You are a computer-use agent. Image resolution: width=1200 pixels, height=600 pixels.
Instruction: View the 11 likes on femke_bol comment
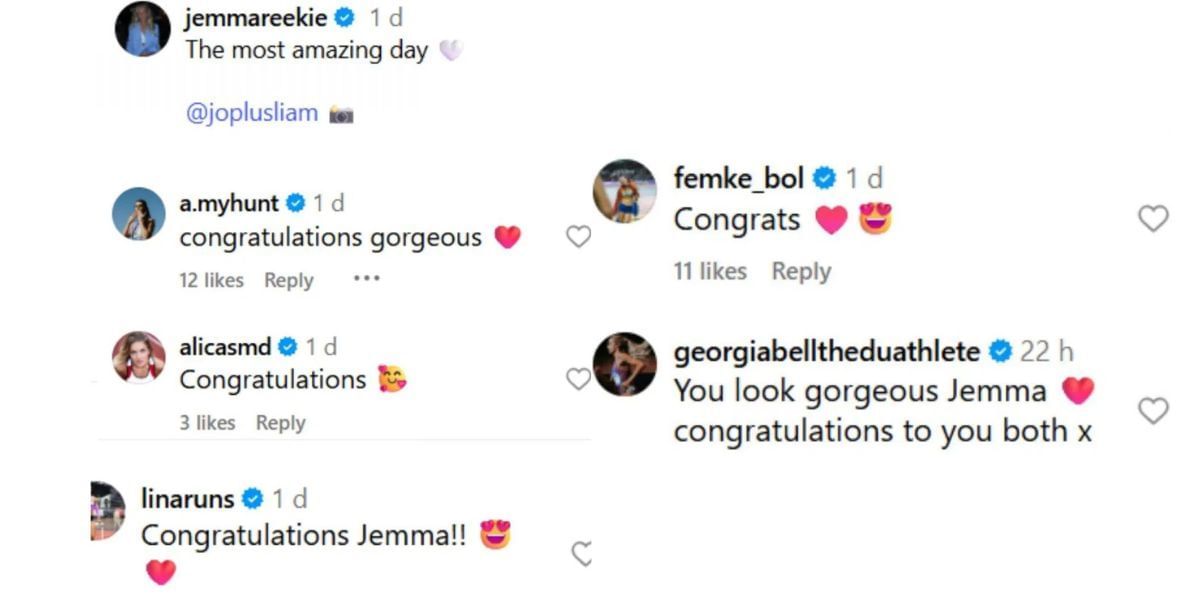(710, 271)
